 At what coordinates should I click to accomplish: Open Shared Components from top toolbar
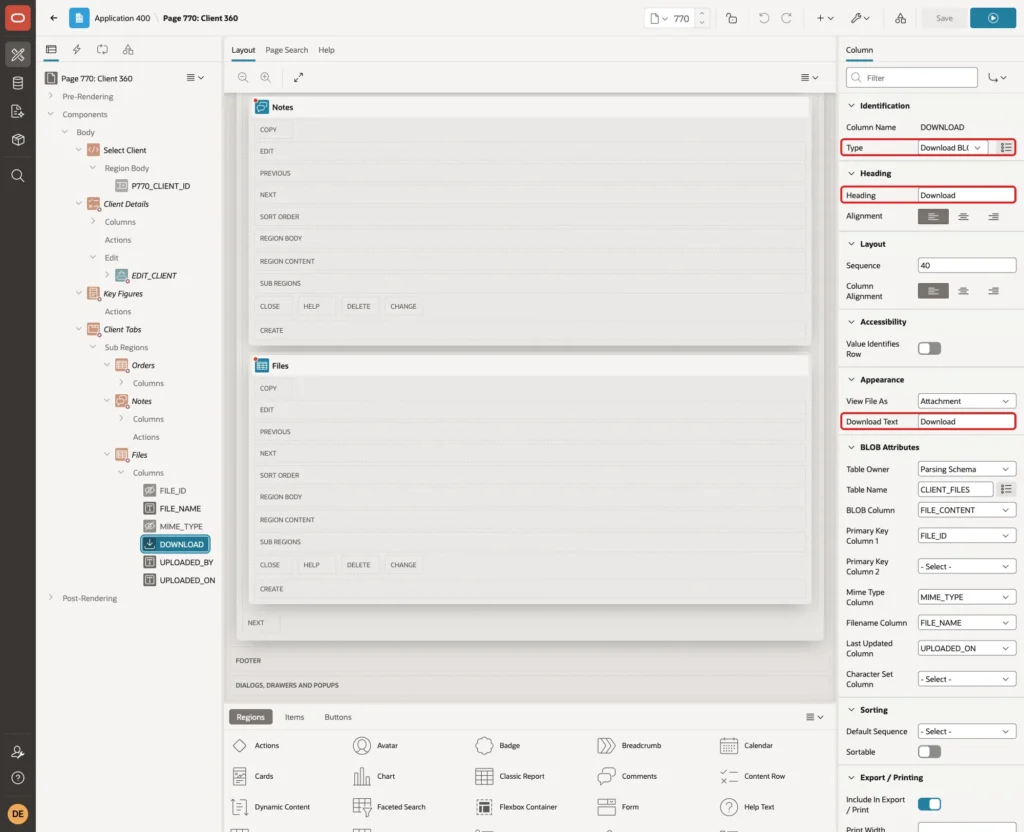pyautogui.click(x=901, y=18)
